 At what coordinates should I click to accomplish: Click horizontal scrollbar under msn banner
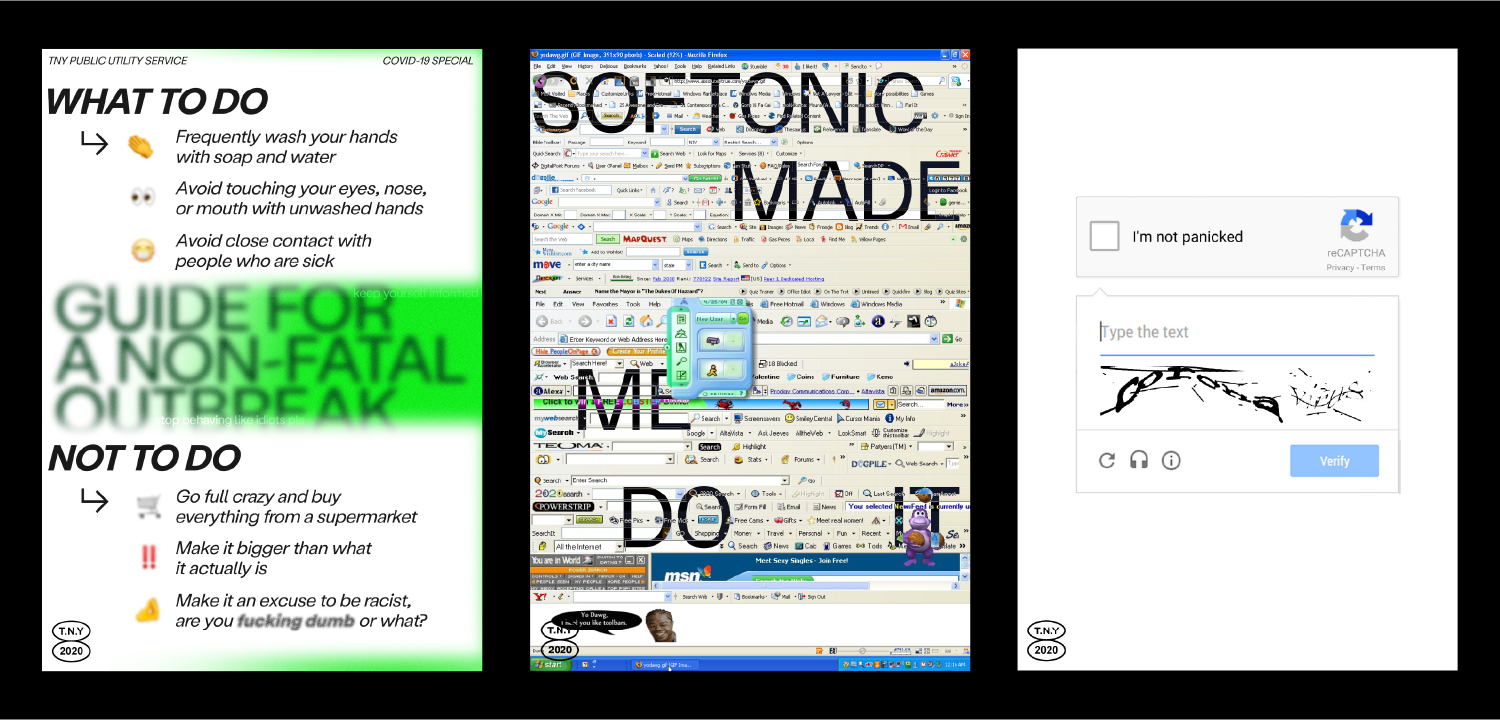806,586
